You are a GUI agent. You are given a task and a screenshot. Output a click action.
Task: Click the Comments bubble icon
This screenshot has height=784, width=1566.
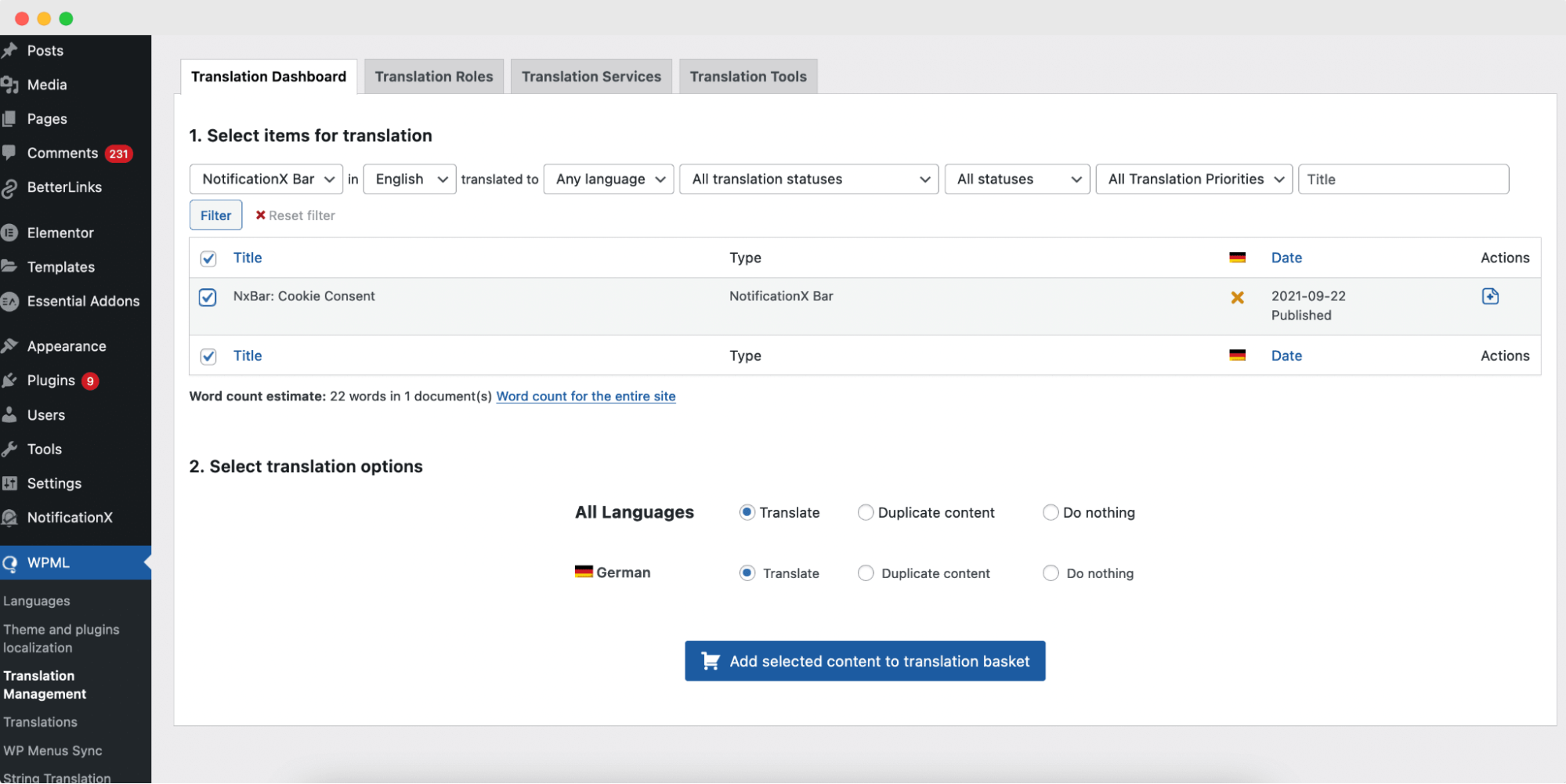[9, 153]
